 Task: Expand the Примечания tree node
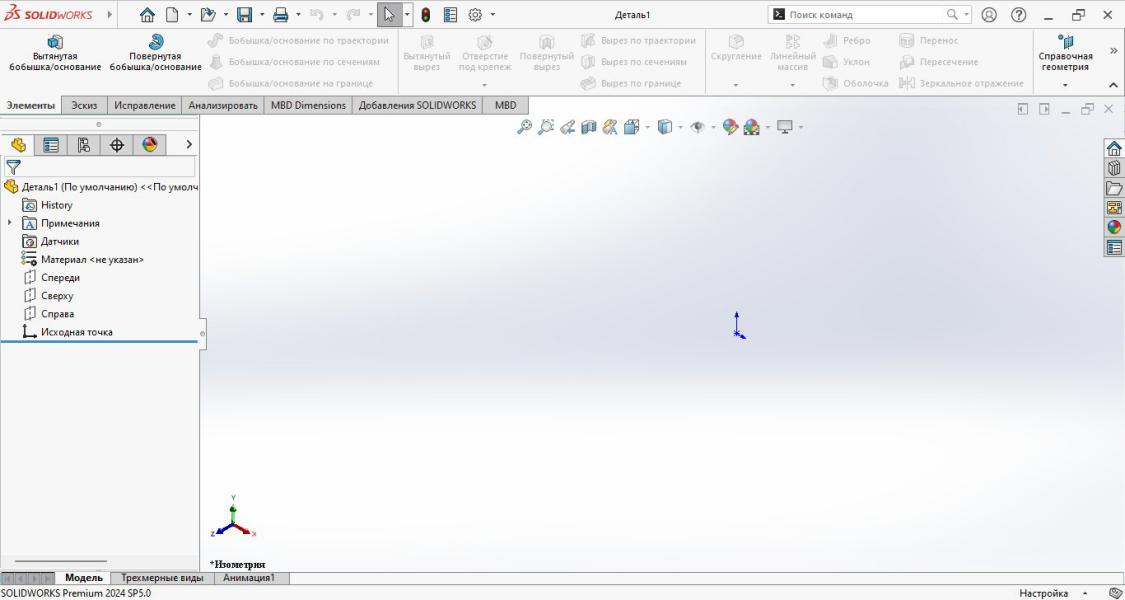coord(10,223)
